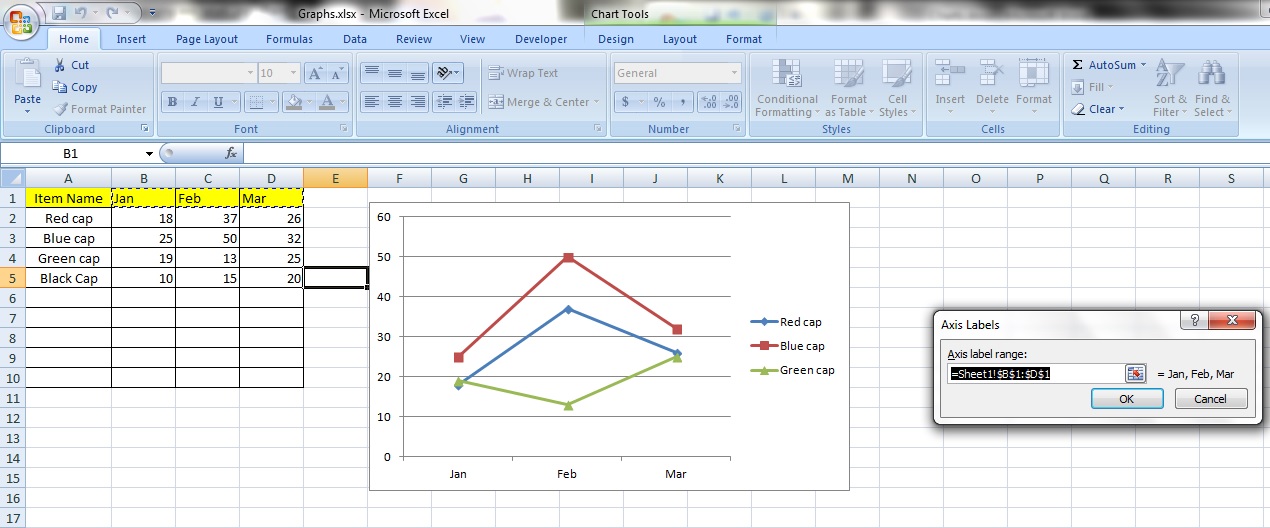
Task: Click the Fill Color paint bucket
Action: pos(292,102)
